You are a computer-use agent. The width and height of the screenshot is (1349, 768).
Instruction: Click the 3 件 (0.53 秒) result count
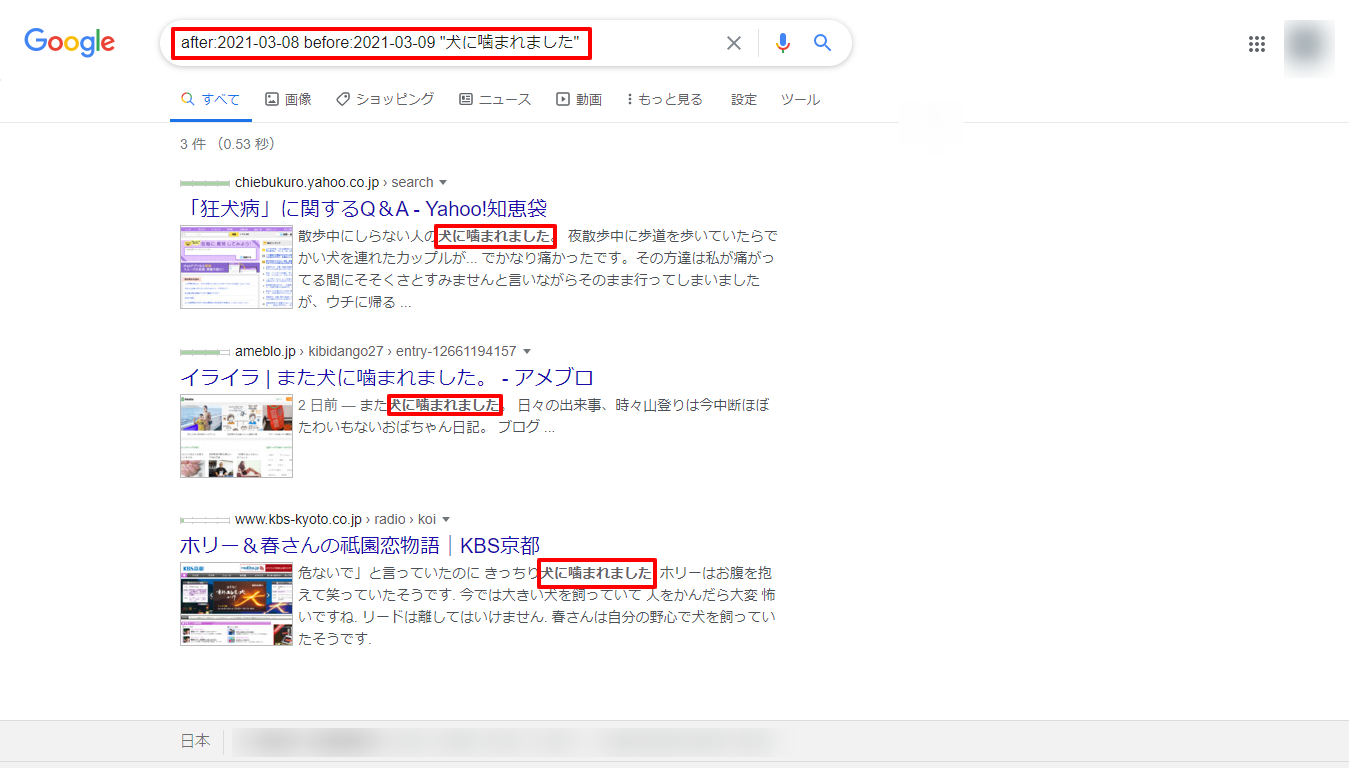(x=227, y=144)
